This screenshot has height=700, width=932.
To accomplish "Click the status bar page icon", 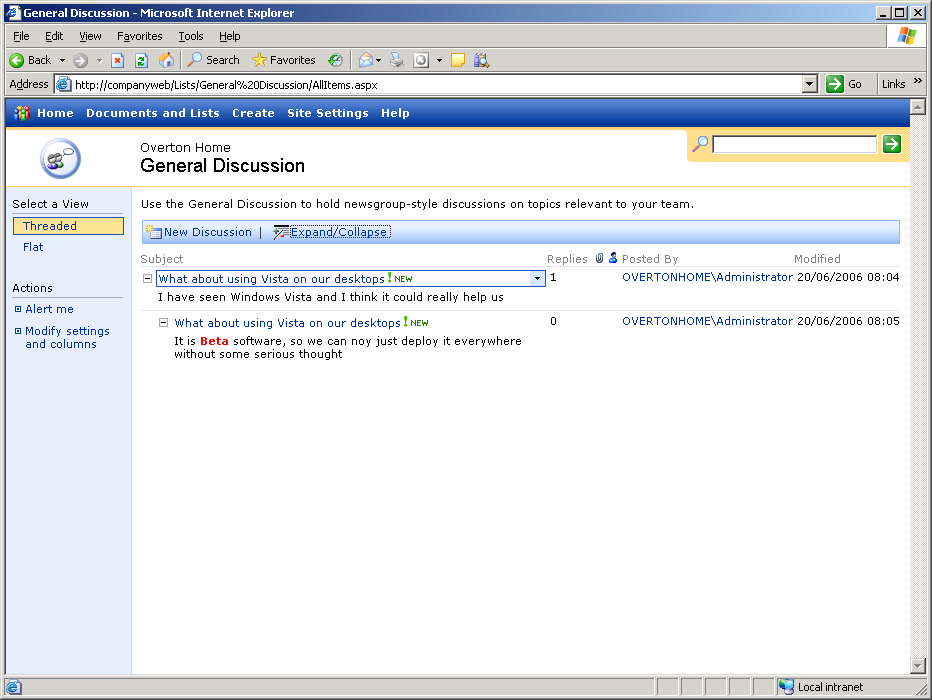I will [x=14, y=687].
